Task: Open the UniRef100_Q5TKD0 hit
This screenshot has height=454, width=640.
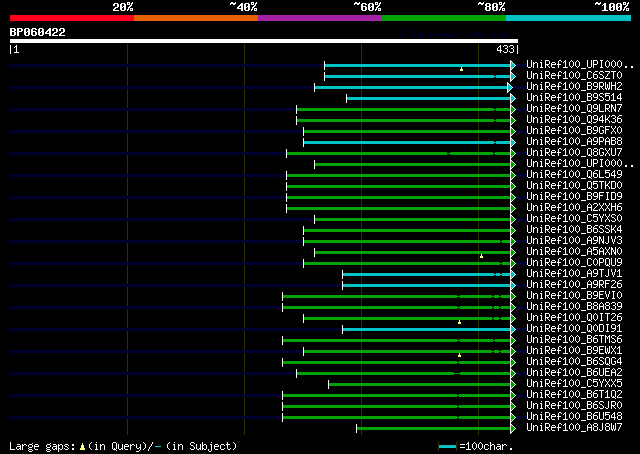Action: (x=574, y=186)
